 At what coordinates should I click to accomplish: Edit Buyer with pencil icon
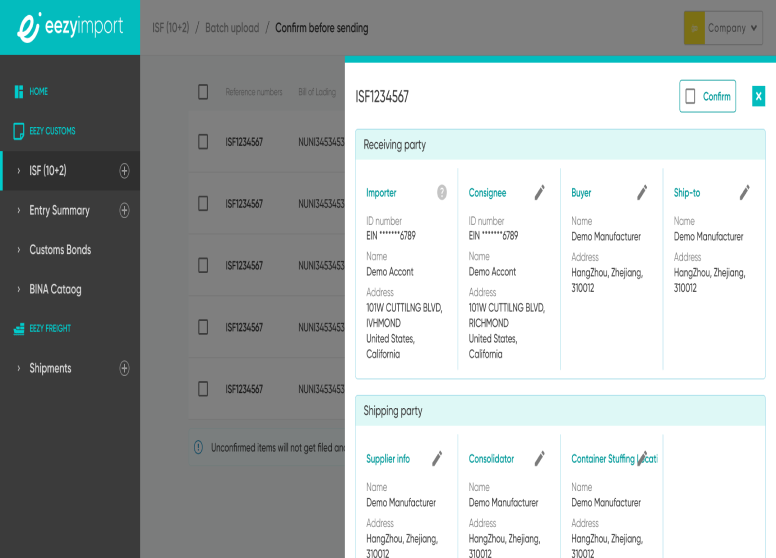coord(642,192)
